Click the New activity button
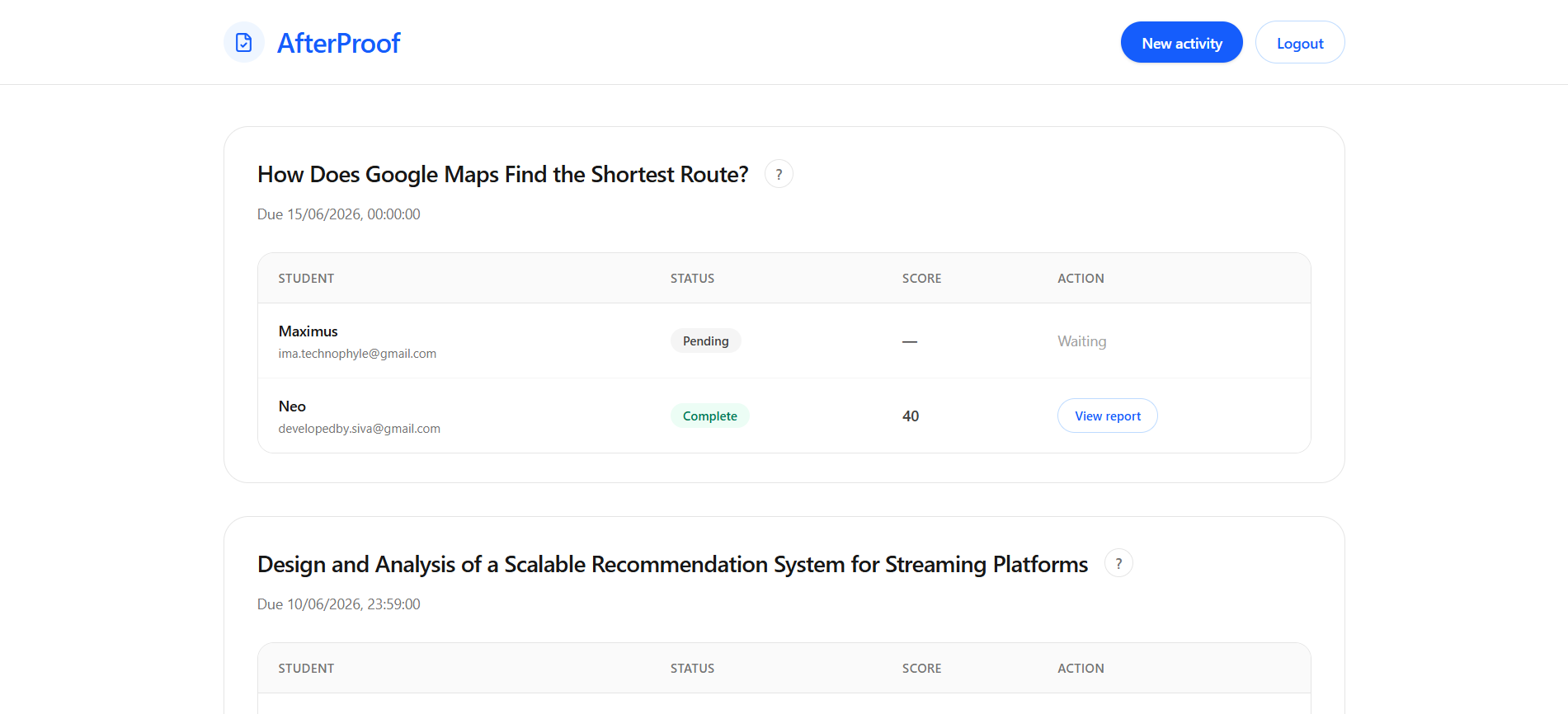The width and height of the screenshot is (1568, 714). 1181,43
